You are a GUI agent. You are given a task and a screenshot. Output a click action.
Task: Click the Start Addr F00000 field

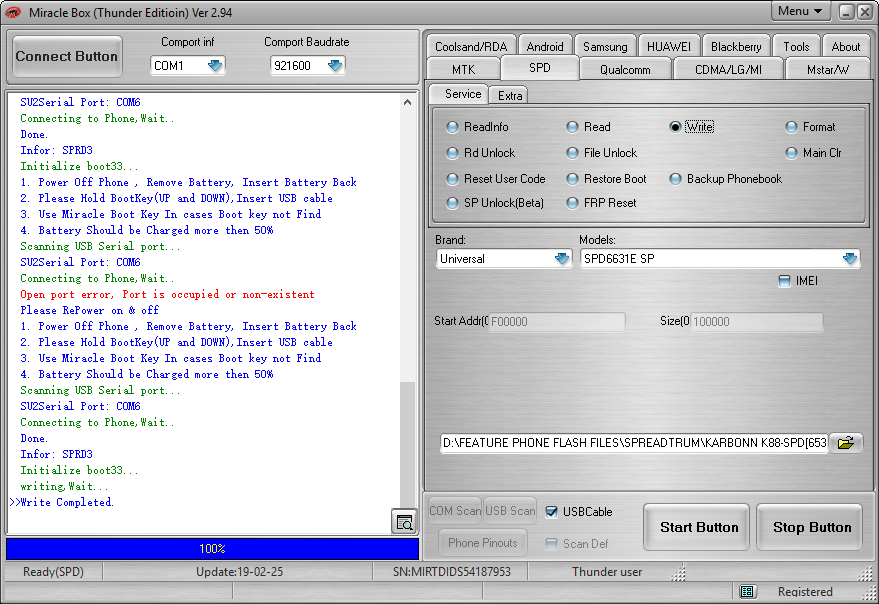(557, 321)
